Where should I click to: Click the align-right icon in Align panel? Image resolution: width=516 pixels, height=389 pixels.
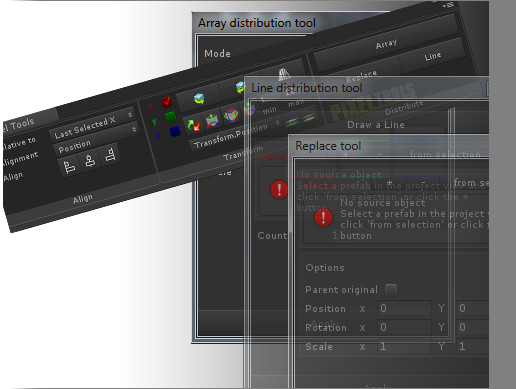(x=110, y=155)
